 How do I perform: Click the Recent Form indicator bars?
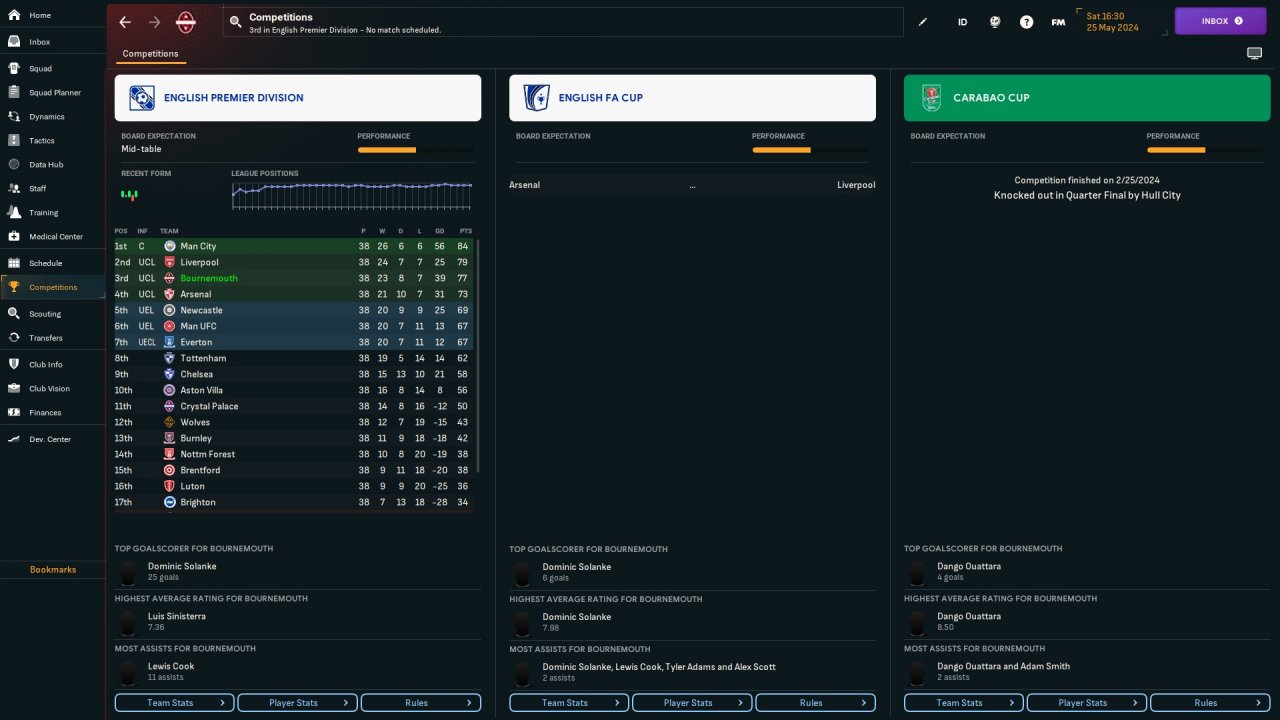(x=129, y=194)
